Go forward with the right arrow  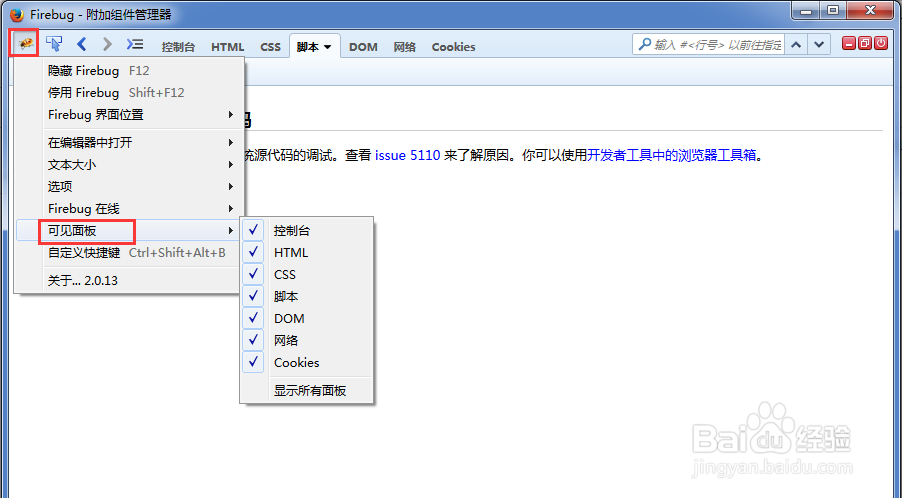(x=107, y=44)
